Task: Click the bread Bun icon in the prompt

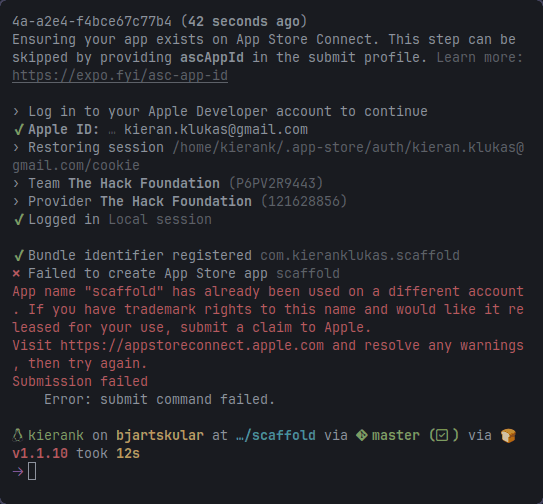Action: 508,435
